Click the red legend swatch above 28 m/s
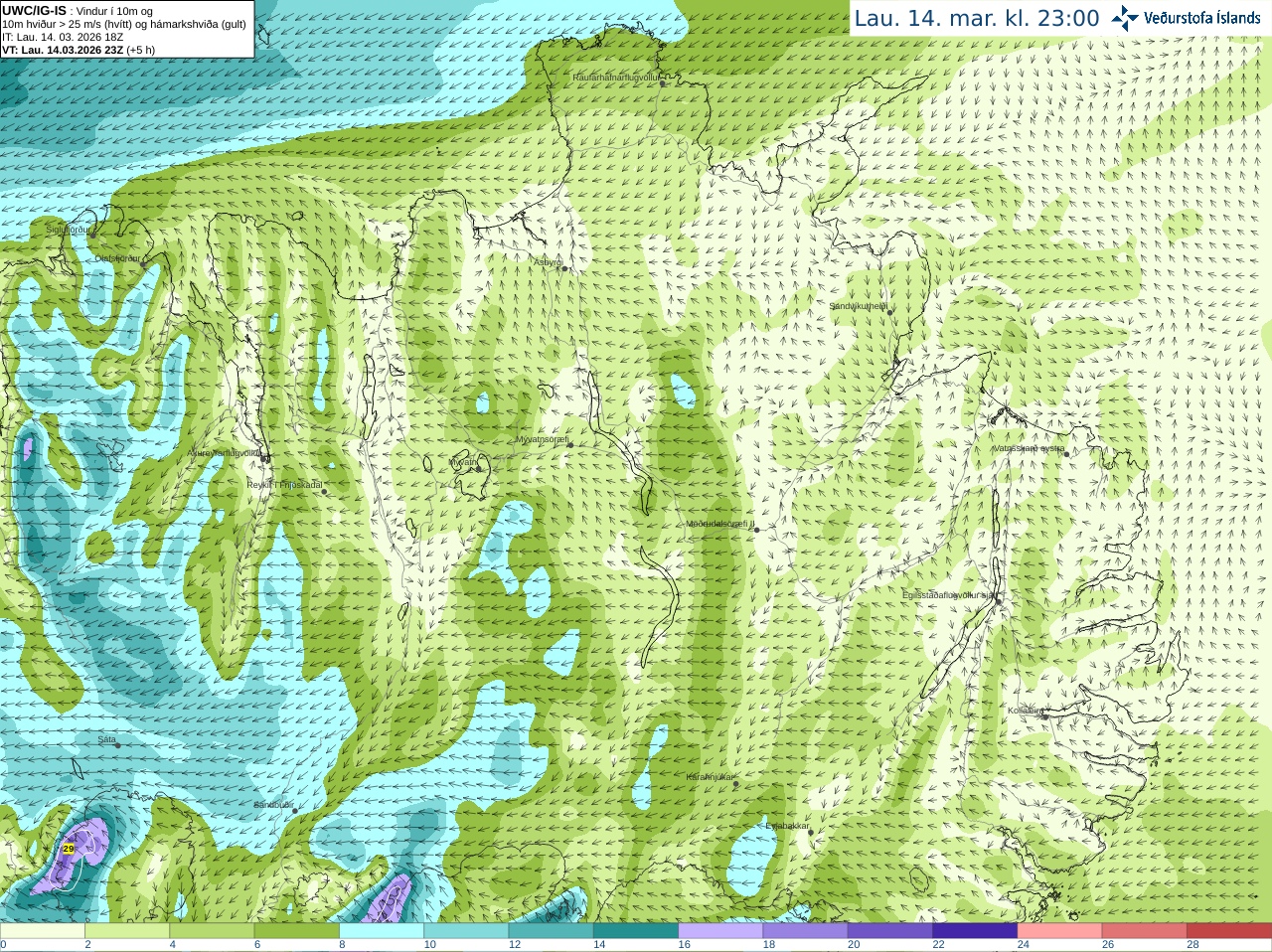Image resolution: width=1272 pixels, height=952 pixels. tap(1229, 931)
